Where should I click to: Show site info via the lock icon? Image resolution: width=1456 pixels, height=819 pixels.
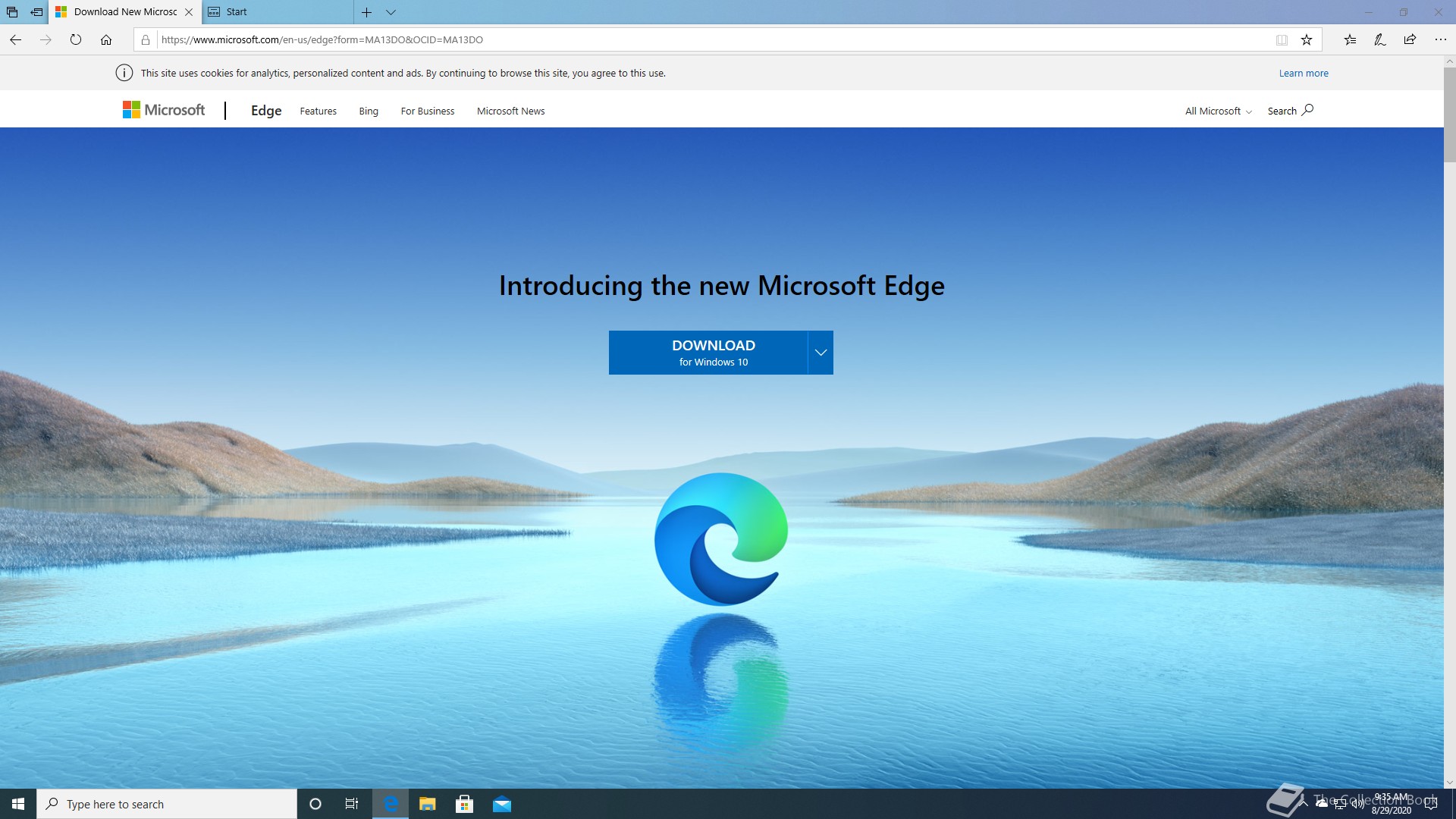click(x=146, y=39)
